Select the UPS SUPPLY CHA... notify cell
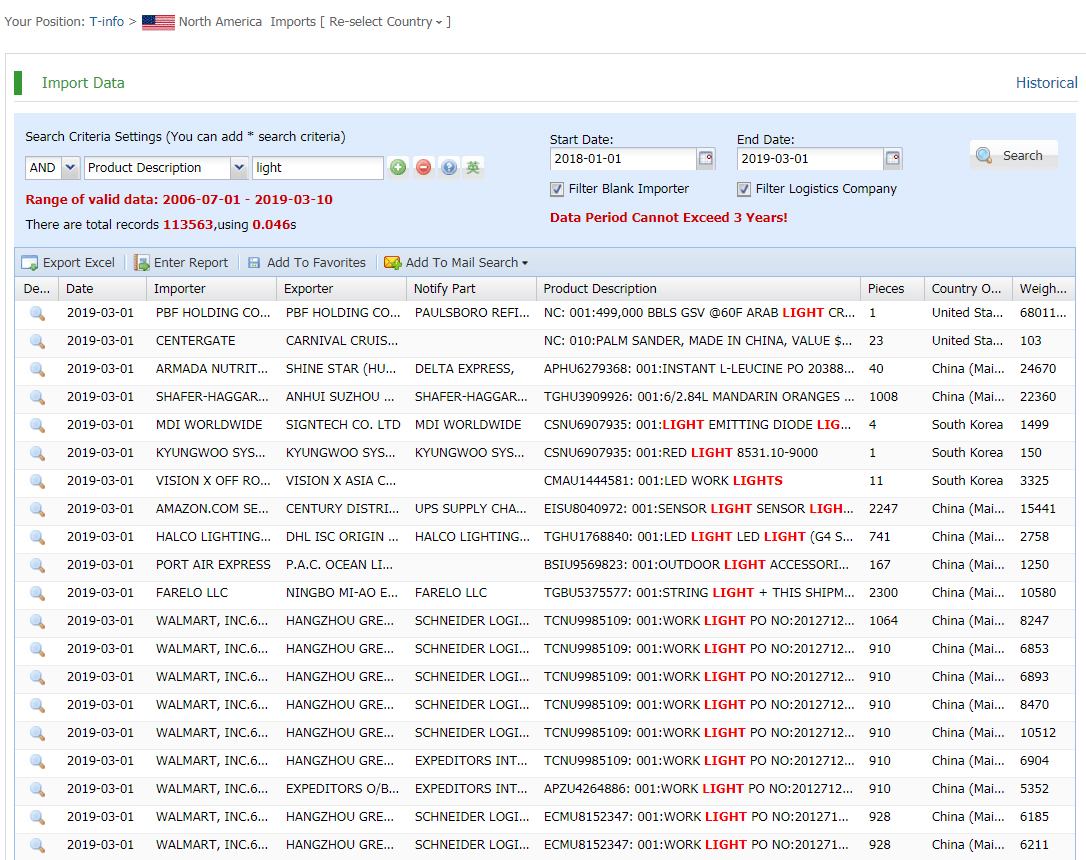 (470, 510)
